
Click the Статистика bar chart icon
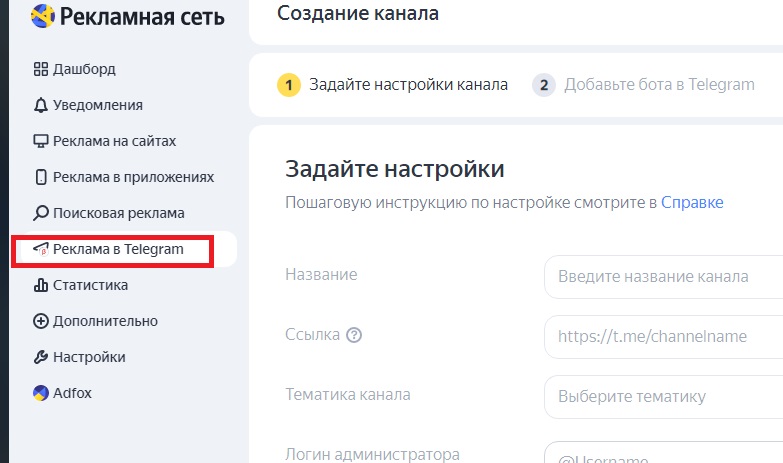(41, 285)
